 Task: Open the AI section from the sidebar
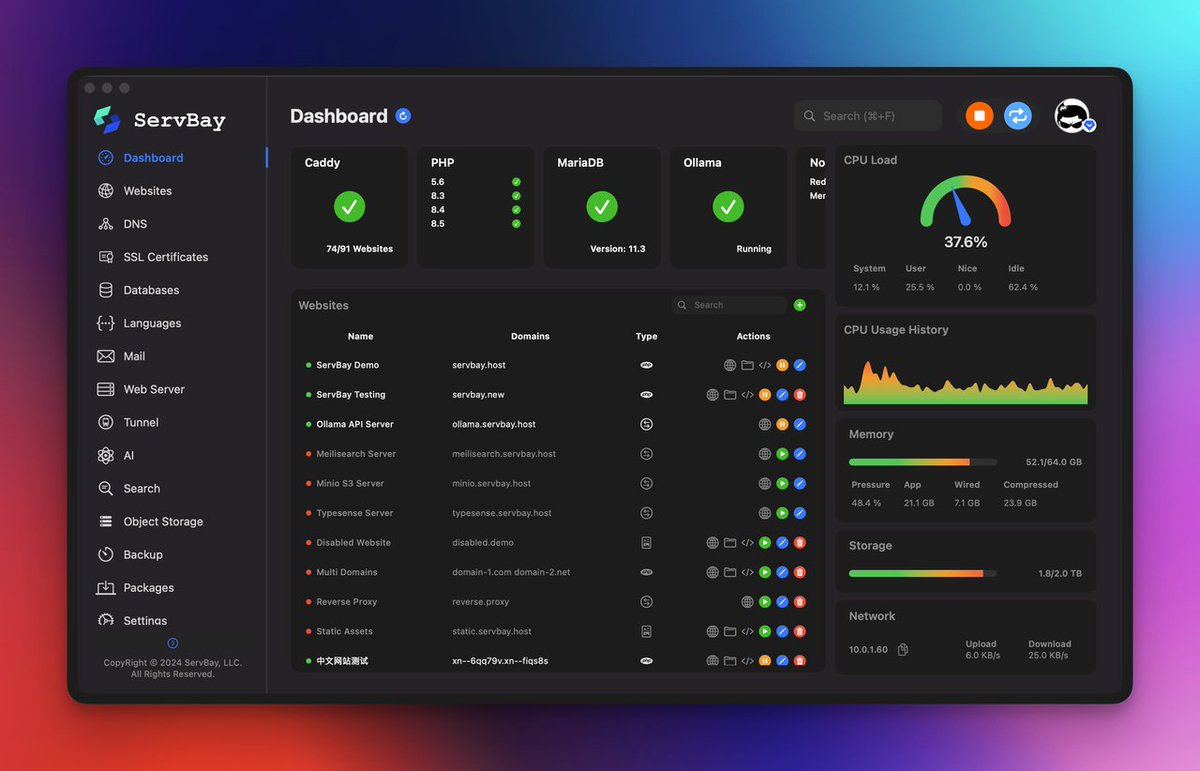pos(125,455)
